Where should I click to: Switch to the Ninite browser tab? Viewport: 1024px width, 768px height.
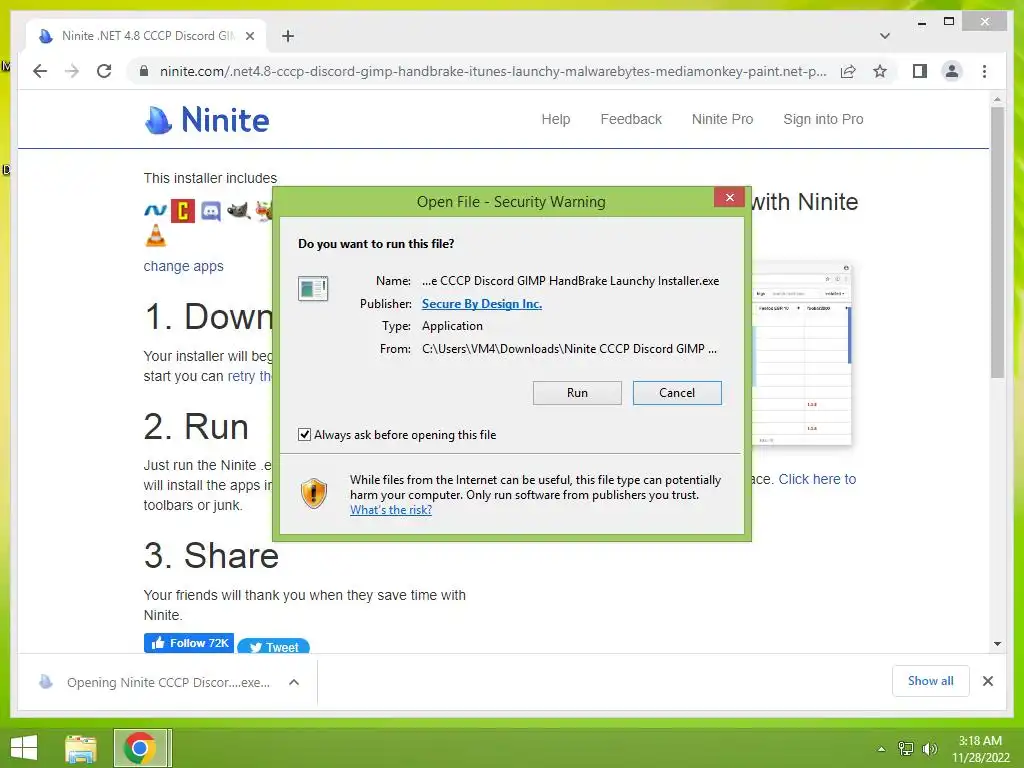[x=147, y=36]
